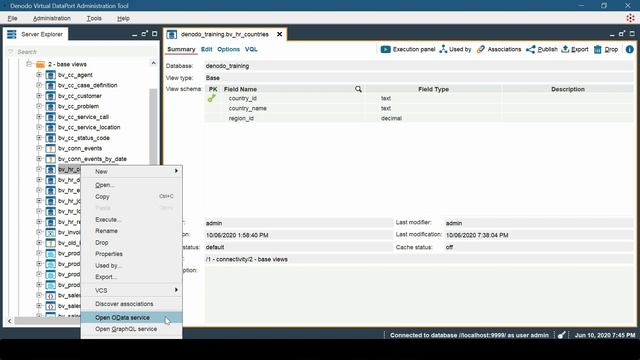
Task: Click the bv_cc_service_location view icon
Action: tap(51, 127)
